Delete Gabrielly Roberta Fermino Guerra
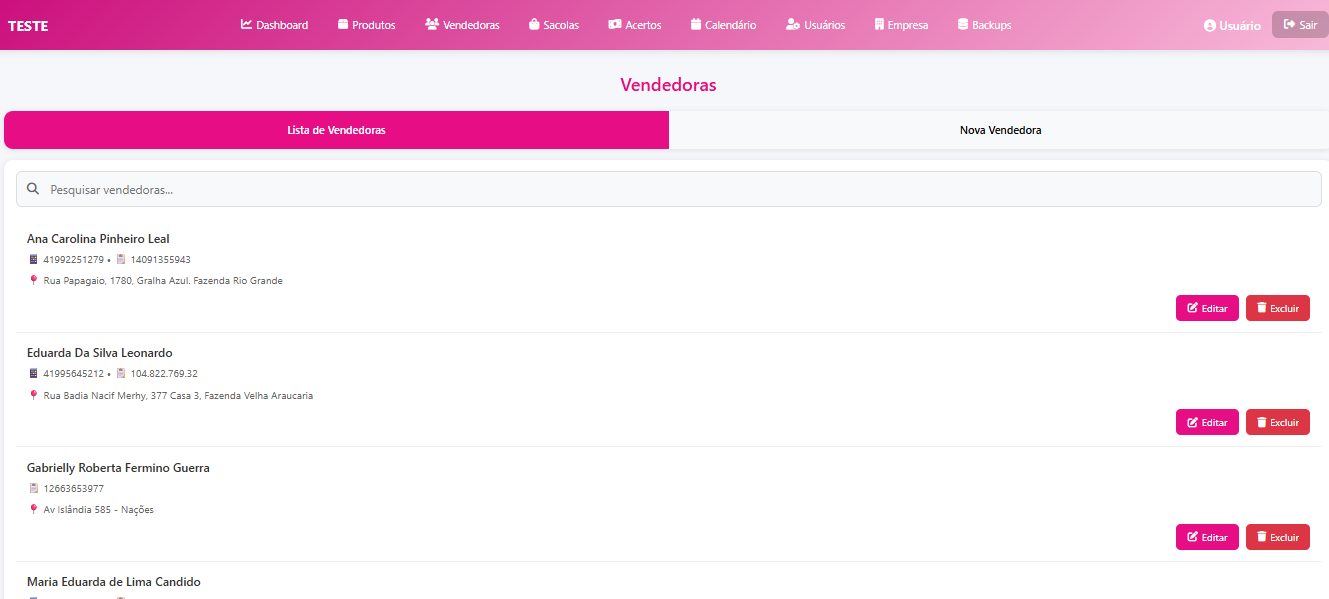The height and width of the screenshot is (599, 1329). 1278,537
